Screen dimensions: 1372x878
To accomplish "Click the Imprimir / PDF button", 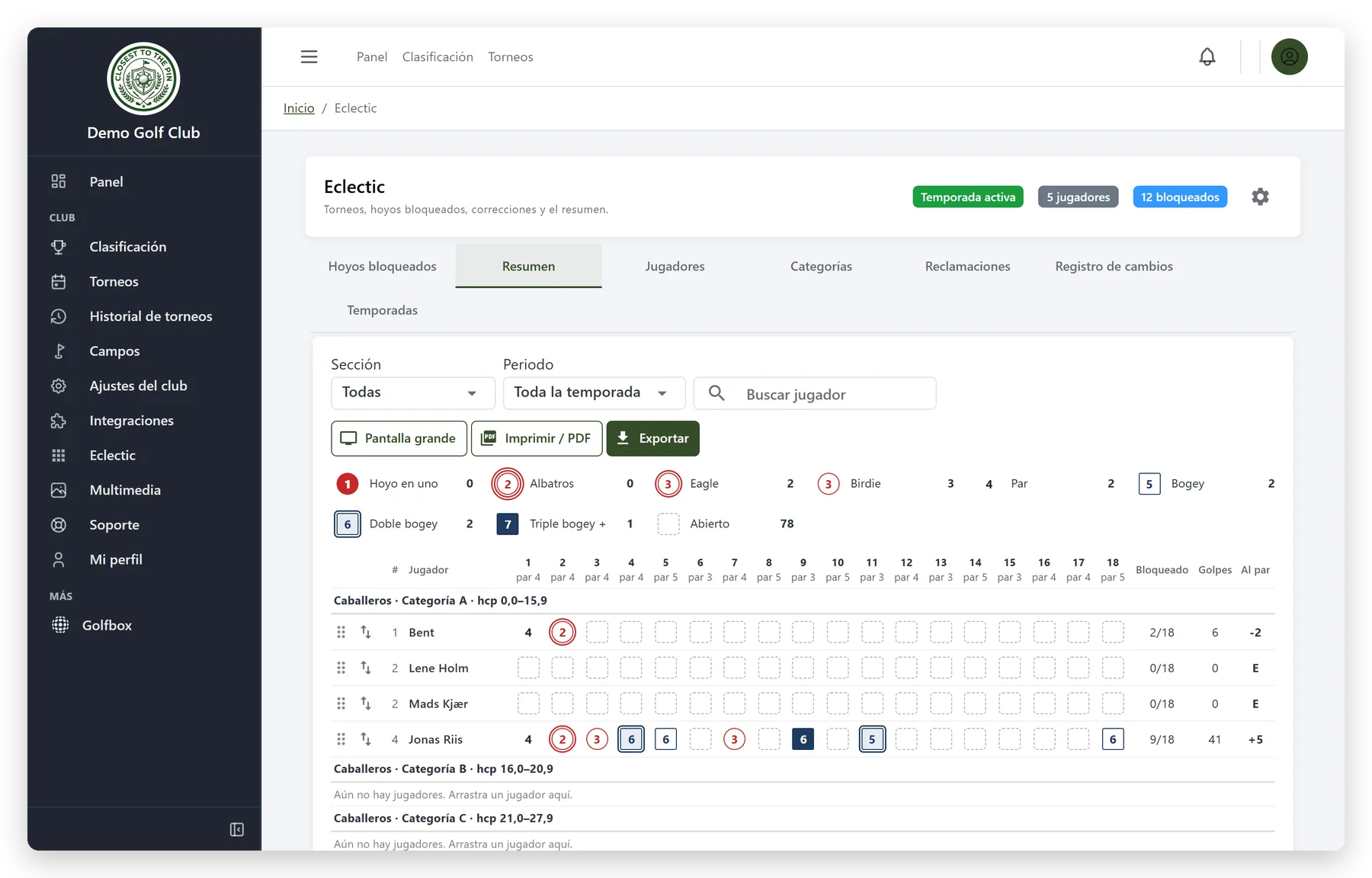I will 537,438.
